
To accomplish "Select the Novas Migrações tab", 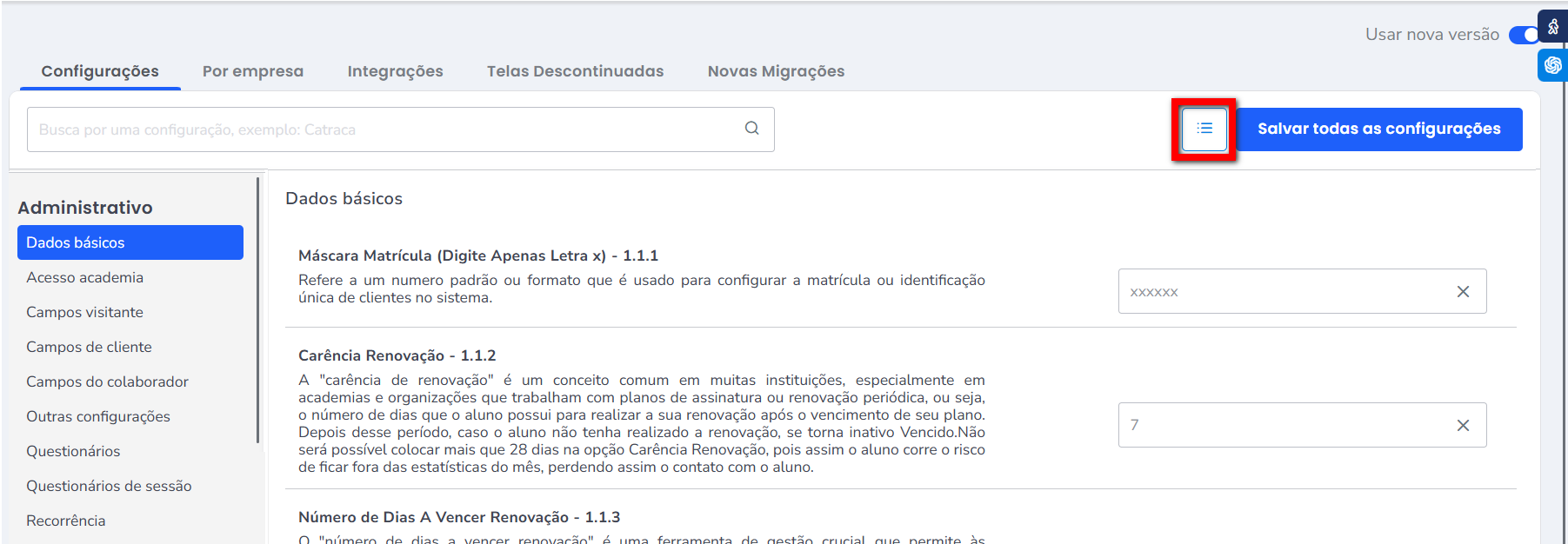I will point(776,71).
